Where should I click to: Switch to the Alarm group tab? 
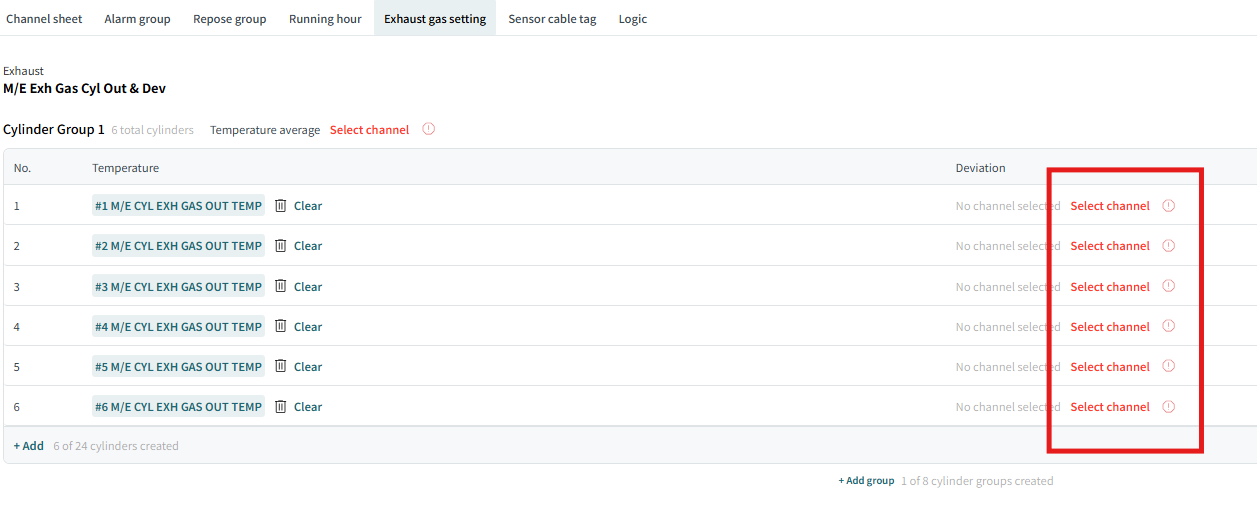pos(137,19)
